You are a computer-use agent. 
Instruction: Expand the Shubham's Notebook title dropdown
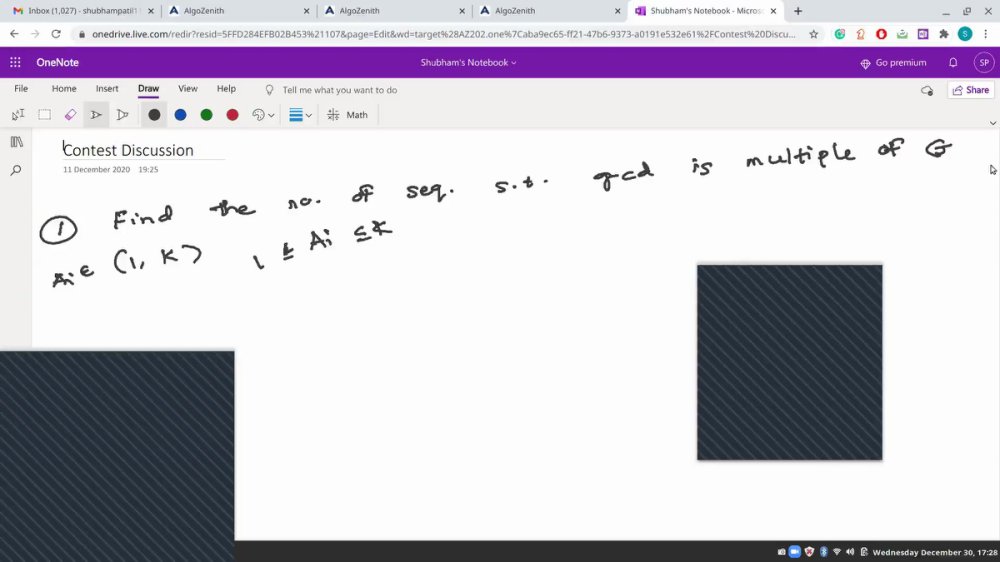tap(468, 63)
